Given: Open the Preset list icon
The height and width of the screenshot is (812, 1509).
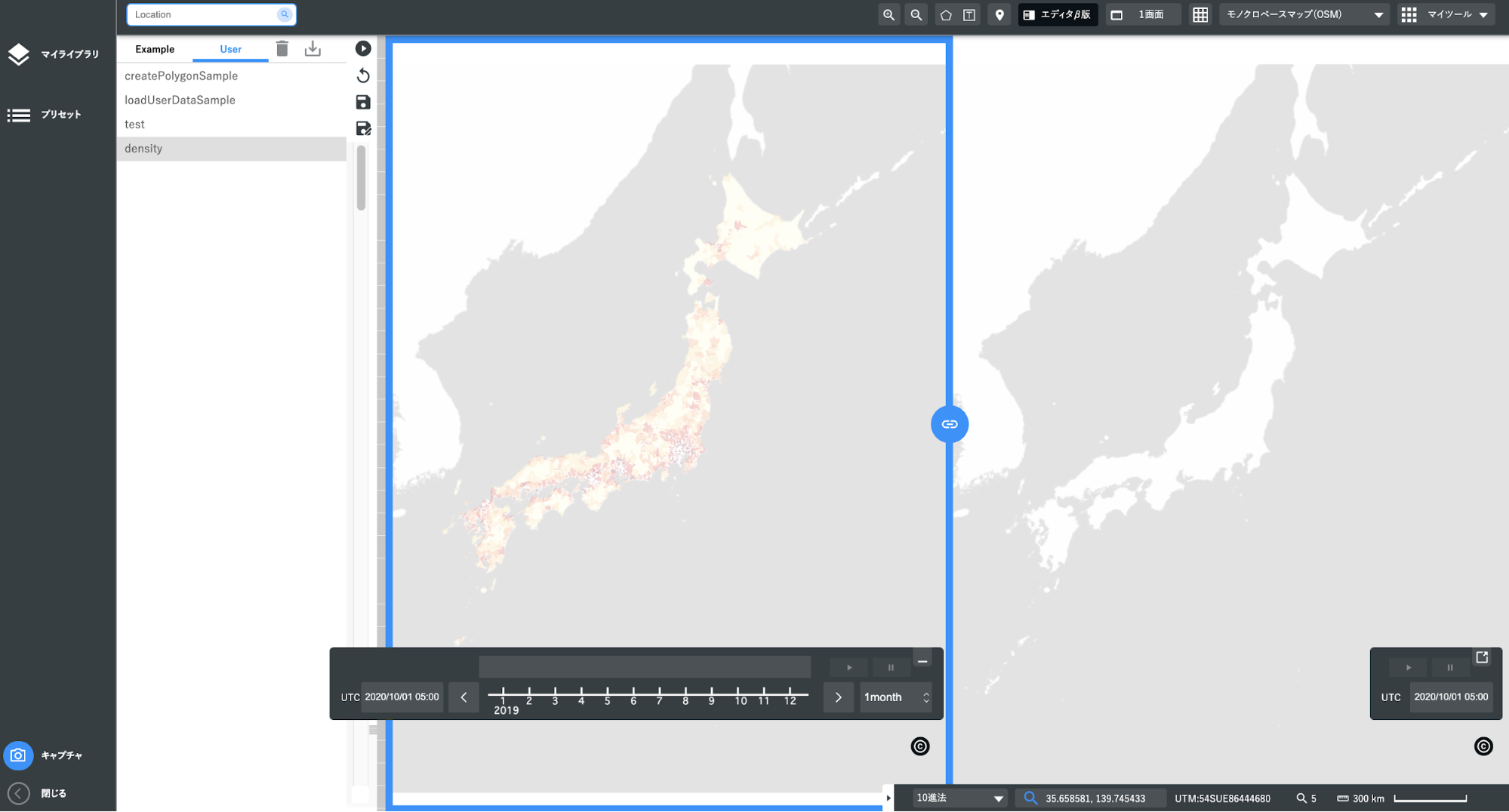Looking at the screenshot, I should pyautogui.click(x=18, y=115).
